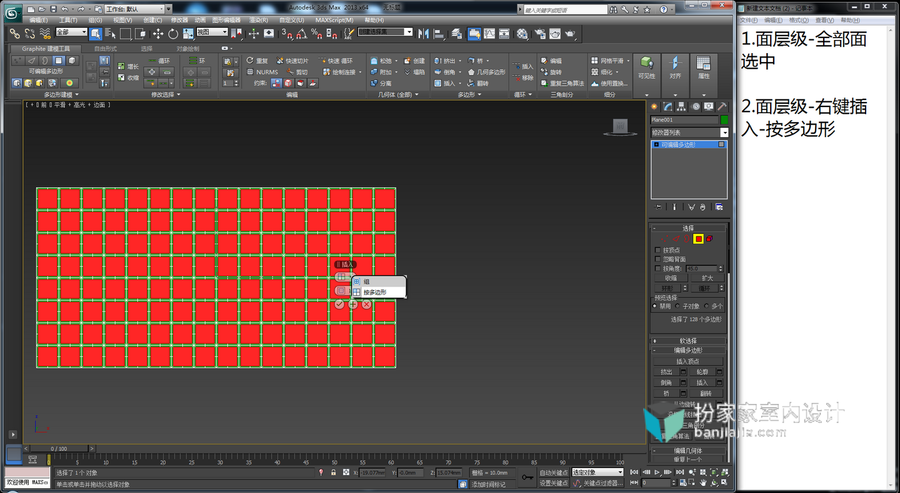
Task: Switch to the 自由形式 ribbon tab
Action: [x=105, y=49]
